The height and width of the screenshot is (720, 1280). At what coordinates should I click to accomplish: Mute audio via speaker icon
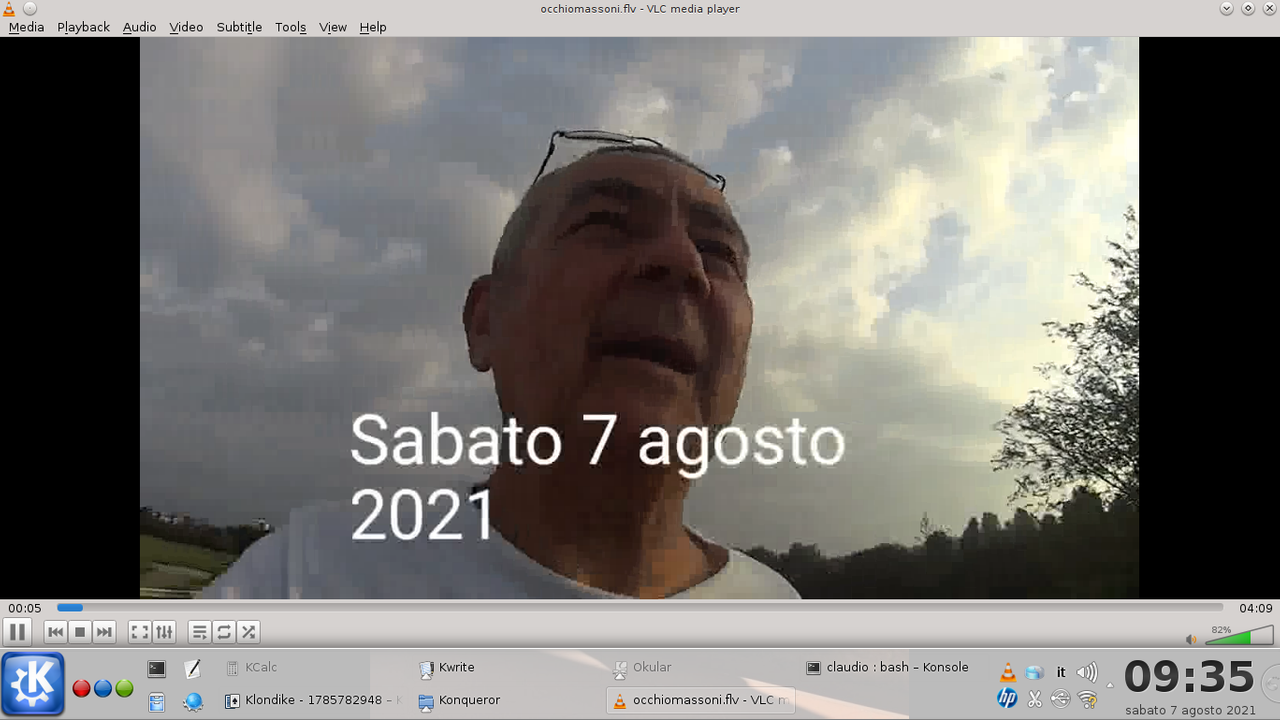point(1191,639)
